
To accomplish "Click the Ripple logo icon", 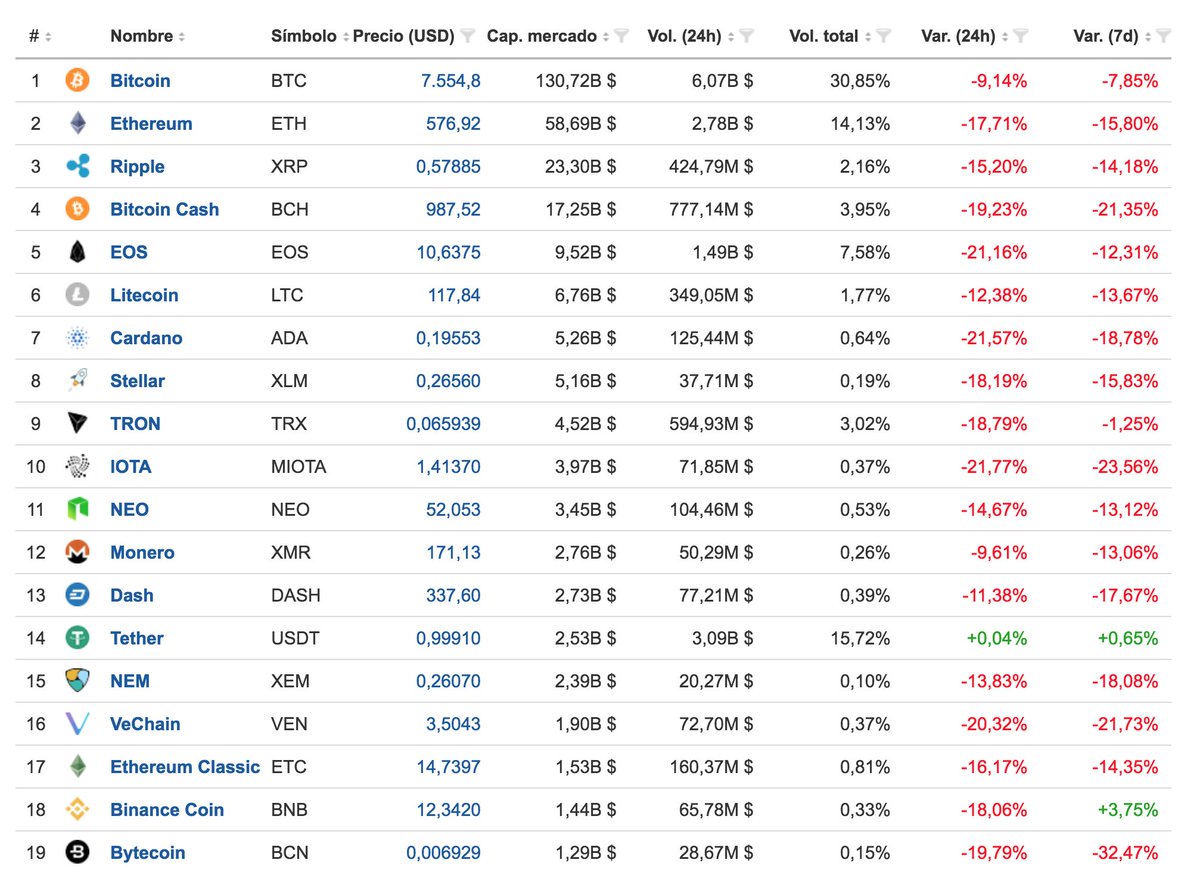I will coord(77,166).
